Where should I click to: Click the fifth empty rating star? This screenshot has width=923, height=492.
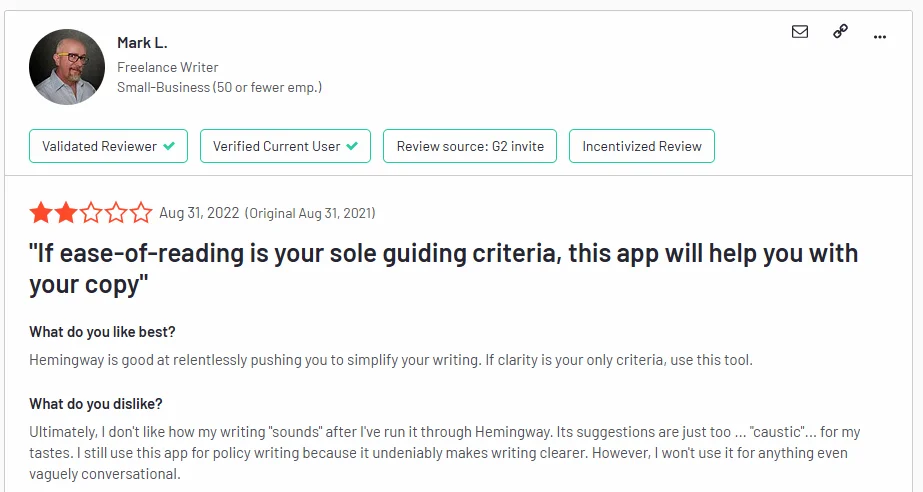pos(141,213)
